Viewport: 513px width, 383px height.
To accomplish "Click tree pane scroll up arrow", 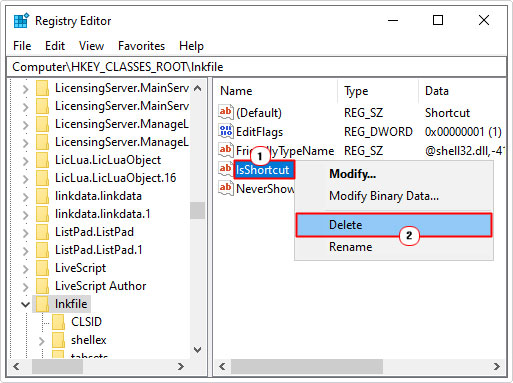I will coord(197,88).
